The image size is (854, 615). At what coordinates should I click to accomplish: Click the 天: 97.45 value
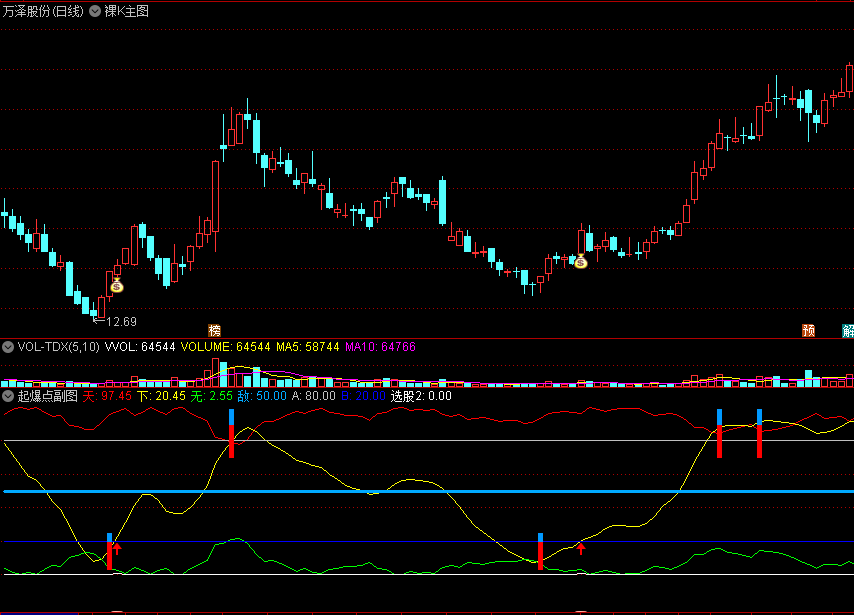107,396
